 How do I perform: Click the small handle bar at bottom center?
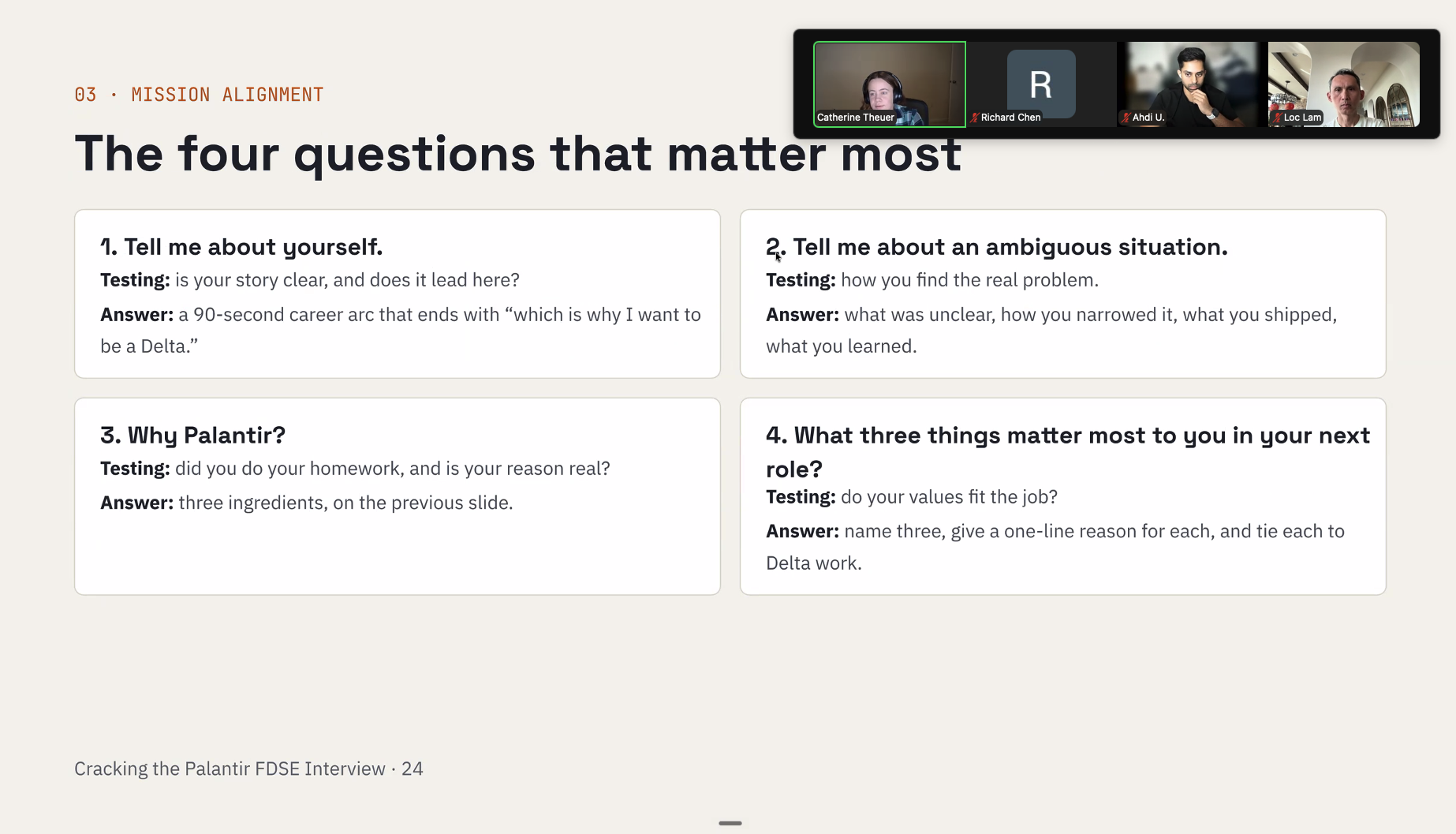730,823
